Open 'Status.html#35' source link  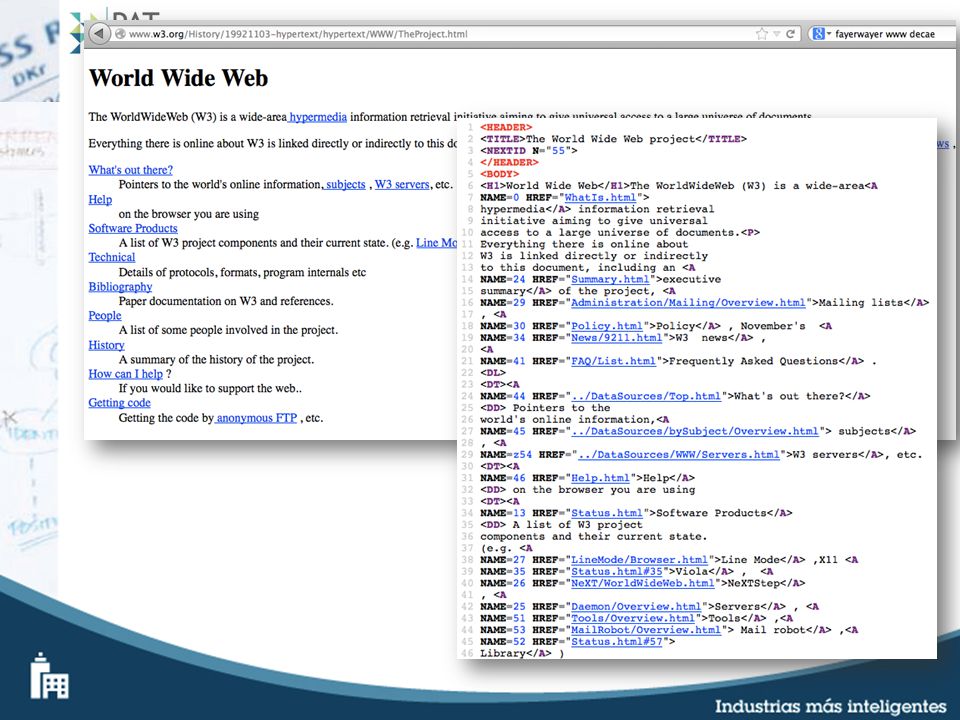(617, 571)
